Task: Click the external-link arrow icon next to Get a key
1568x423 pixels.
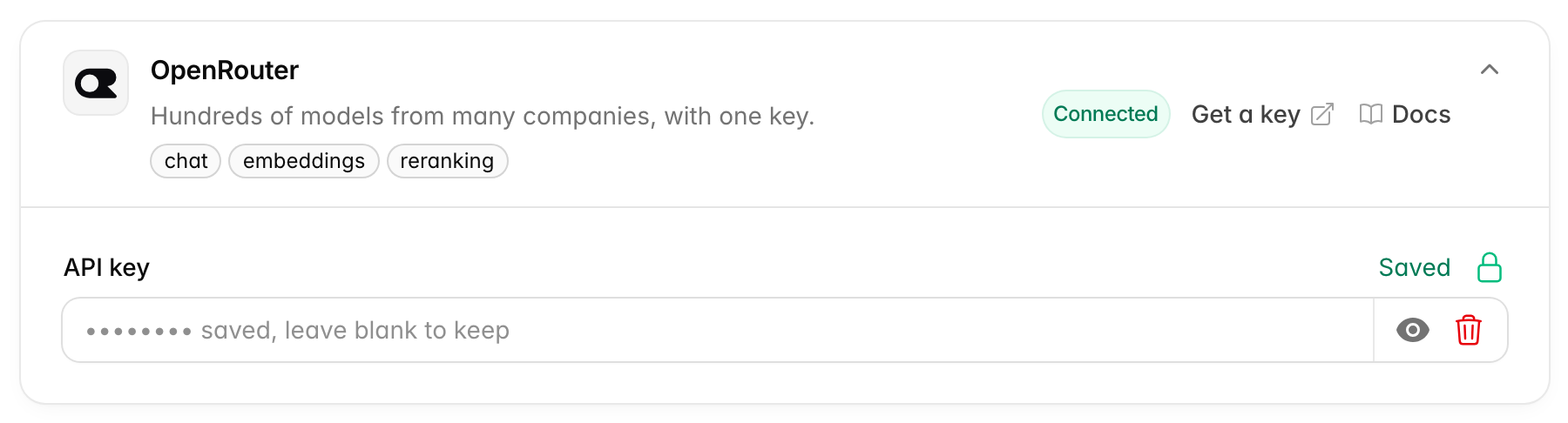Action: click(x=1322, y=115)
